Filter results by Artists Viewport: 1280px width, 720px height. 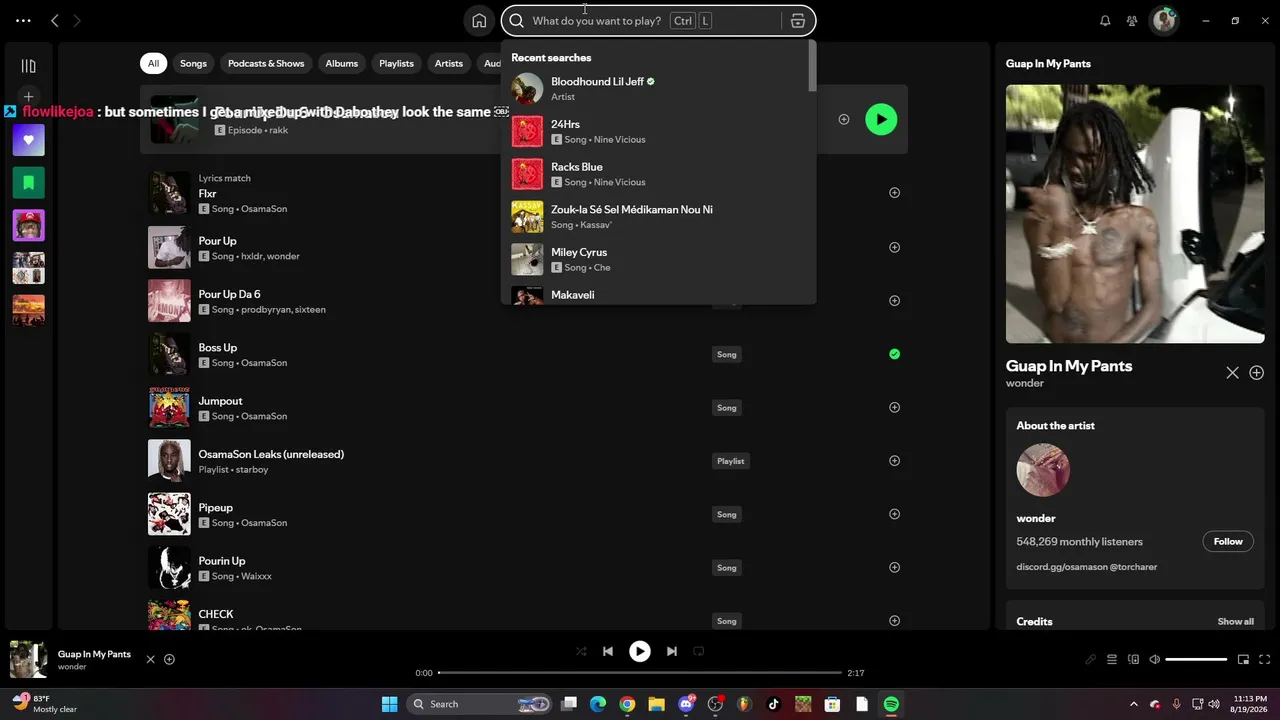pyautogui.click(x=449, y=64)
